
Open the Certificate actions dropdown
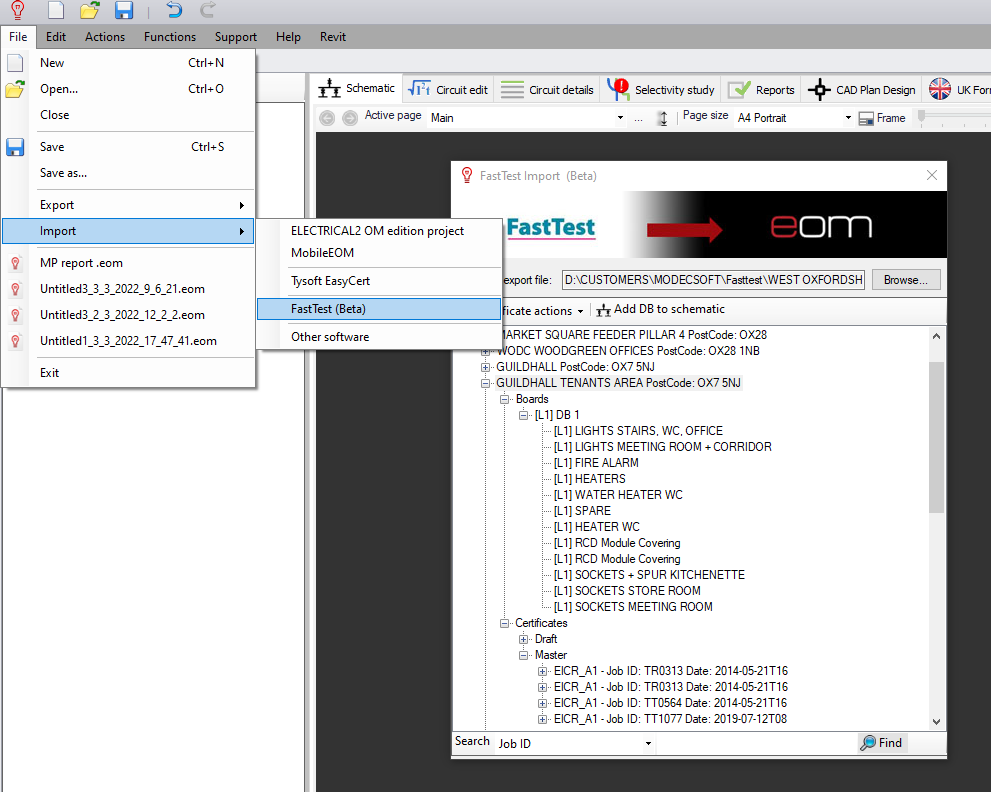pyautogui.click(x=542, y=311)
